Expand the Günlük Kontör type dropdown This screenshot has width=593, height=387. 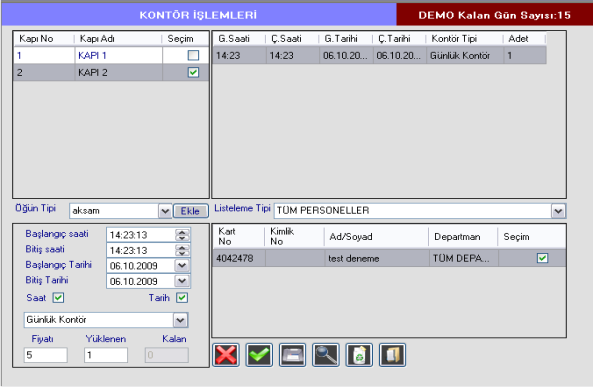coord(180,320)
